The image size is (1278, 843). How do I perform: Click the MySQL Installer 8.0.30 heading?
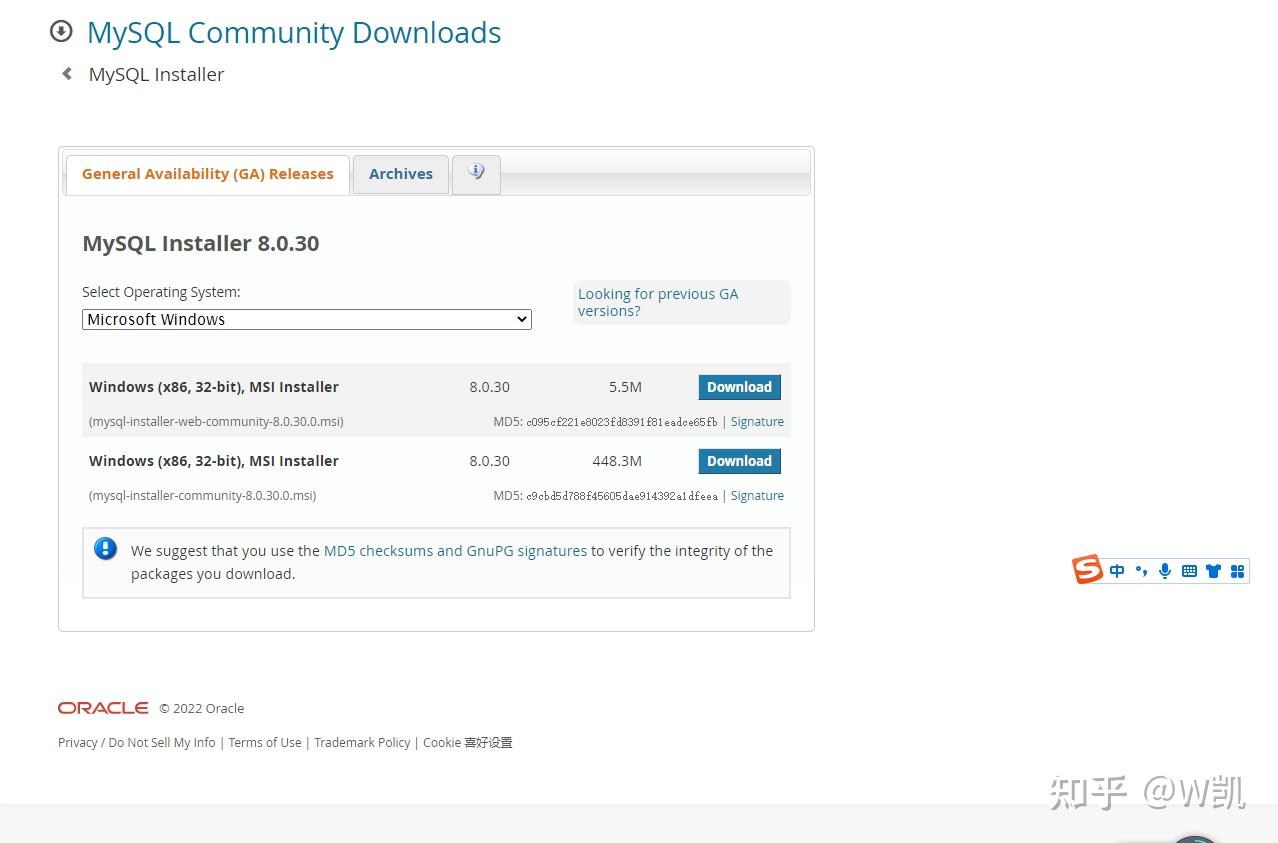tap(201, 244)
